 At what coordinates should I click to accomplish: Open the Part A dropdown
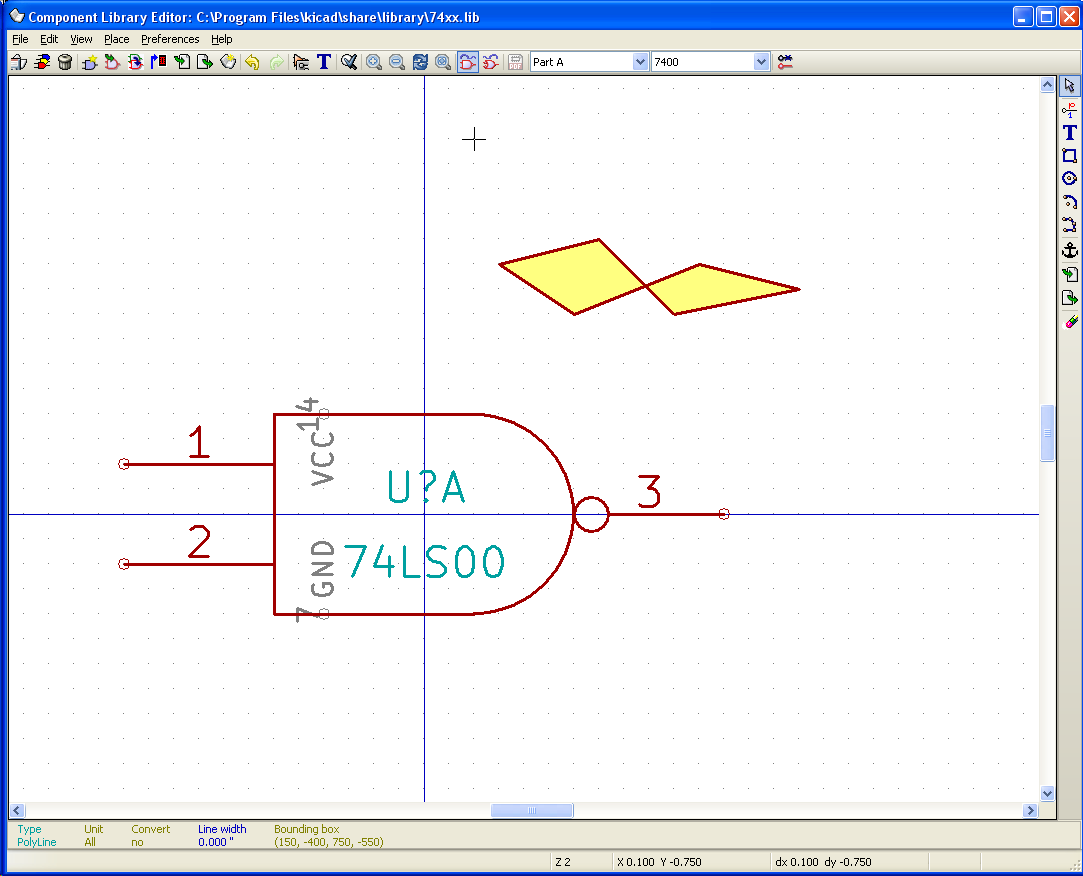(x=640, y=62)
